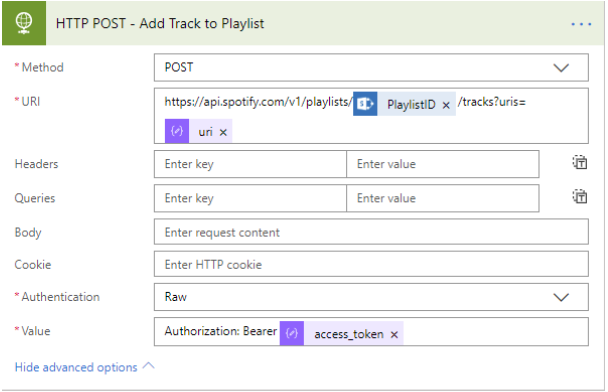The image size is (608, 392).
Task: Open the three-dot action menu
Action: [x=580, y=24]
